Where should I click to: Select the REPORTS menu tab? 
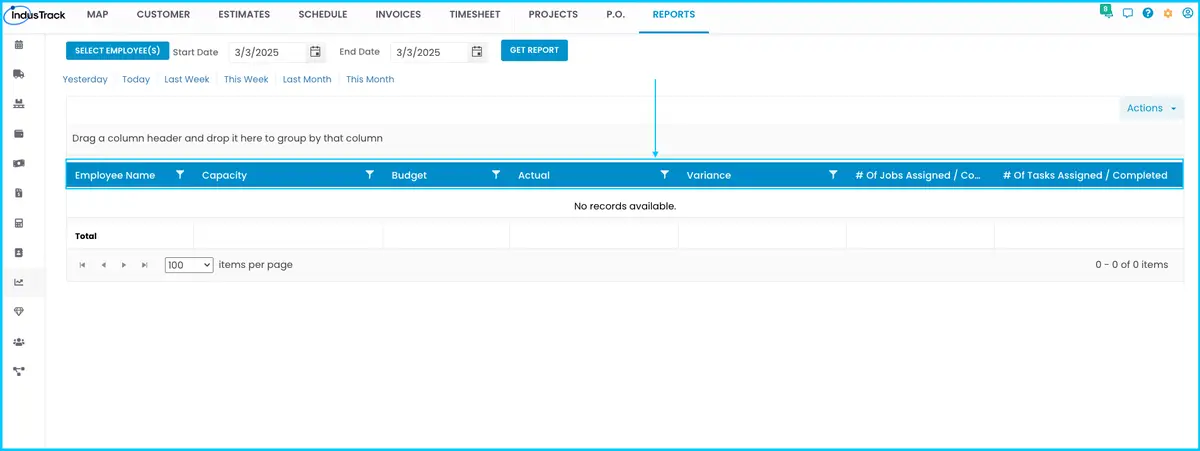pos(674,15)
